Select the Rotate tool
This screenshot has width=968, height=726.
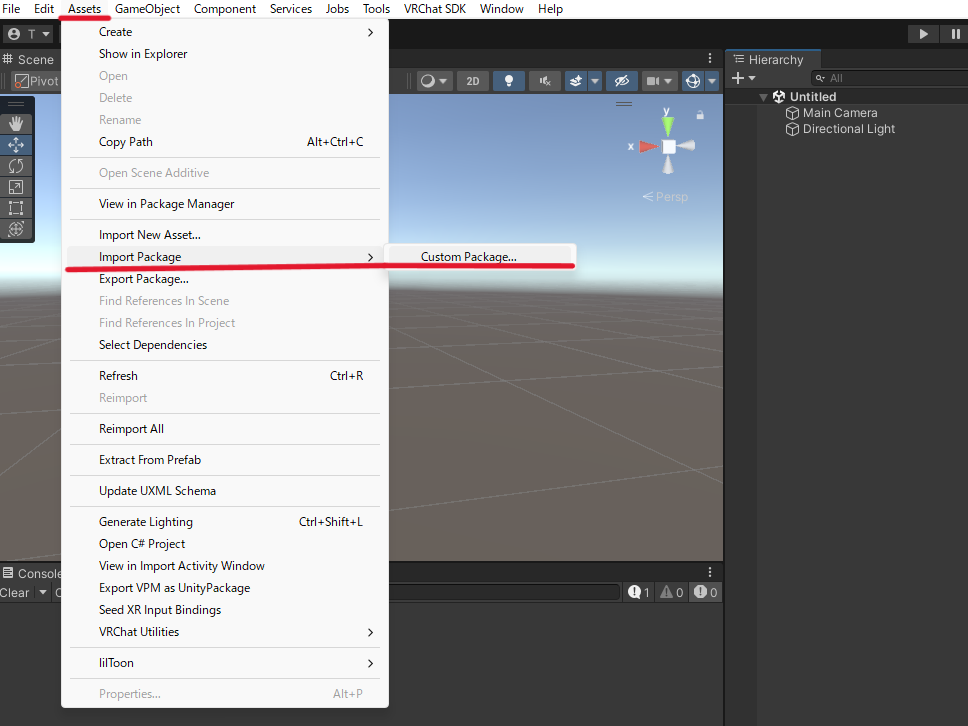[x=16, y=166]
